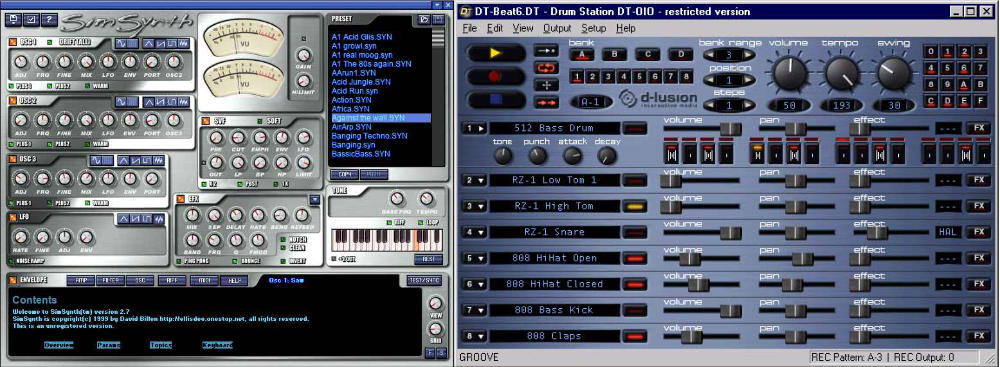Image resolution: width=1000 pixels, height=367 pixels.
Task: Click pan slider handle for 808 HiHat Open
Action: click(x=802, y=259)
